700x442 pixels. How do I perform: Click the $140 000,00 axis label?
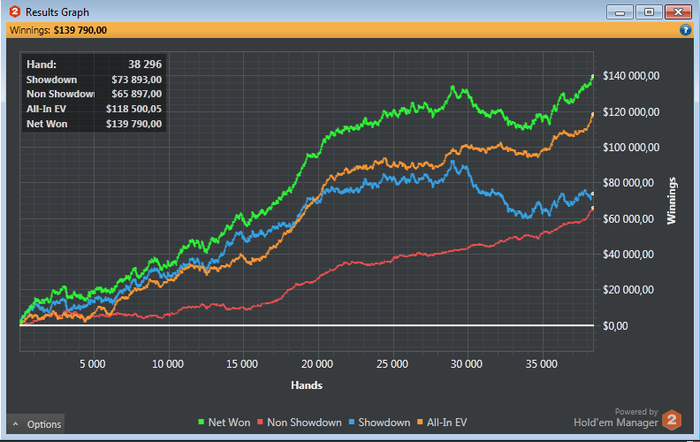tap(631, 76)
